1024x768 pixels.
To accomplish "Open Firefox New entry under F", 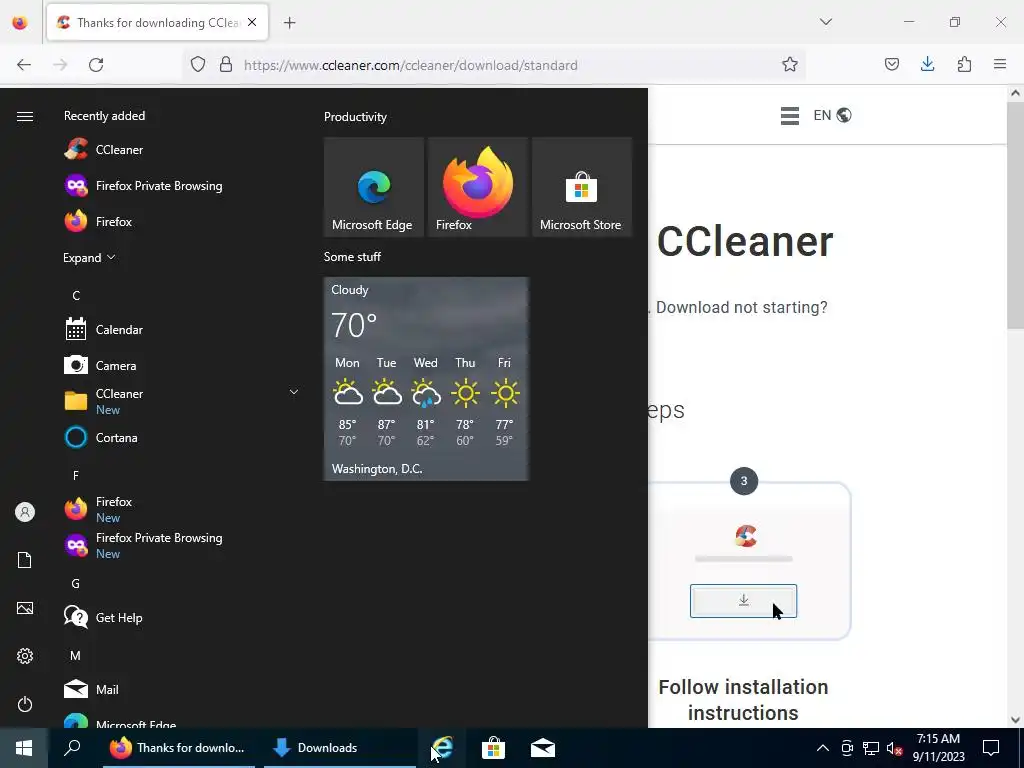I will (x=98, y=509).
